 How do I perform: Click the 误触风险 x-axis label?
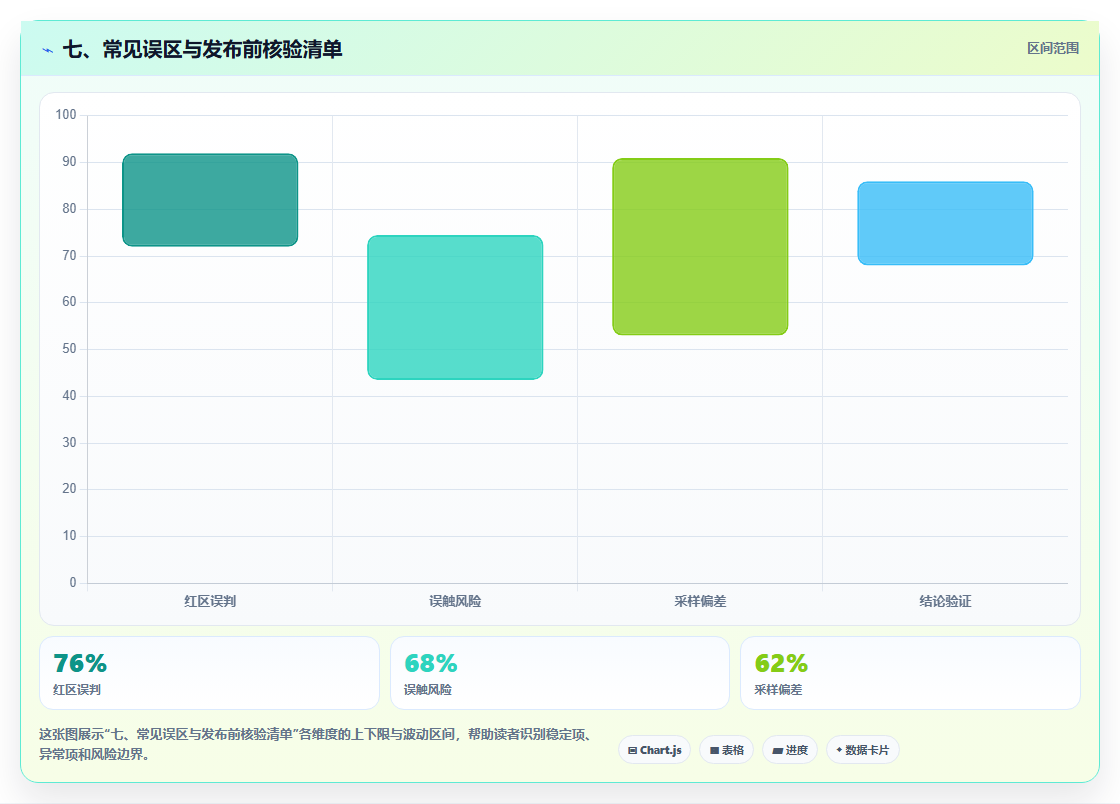click(455, 601)
